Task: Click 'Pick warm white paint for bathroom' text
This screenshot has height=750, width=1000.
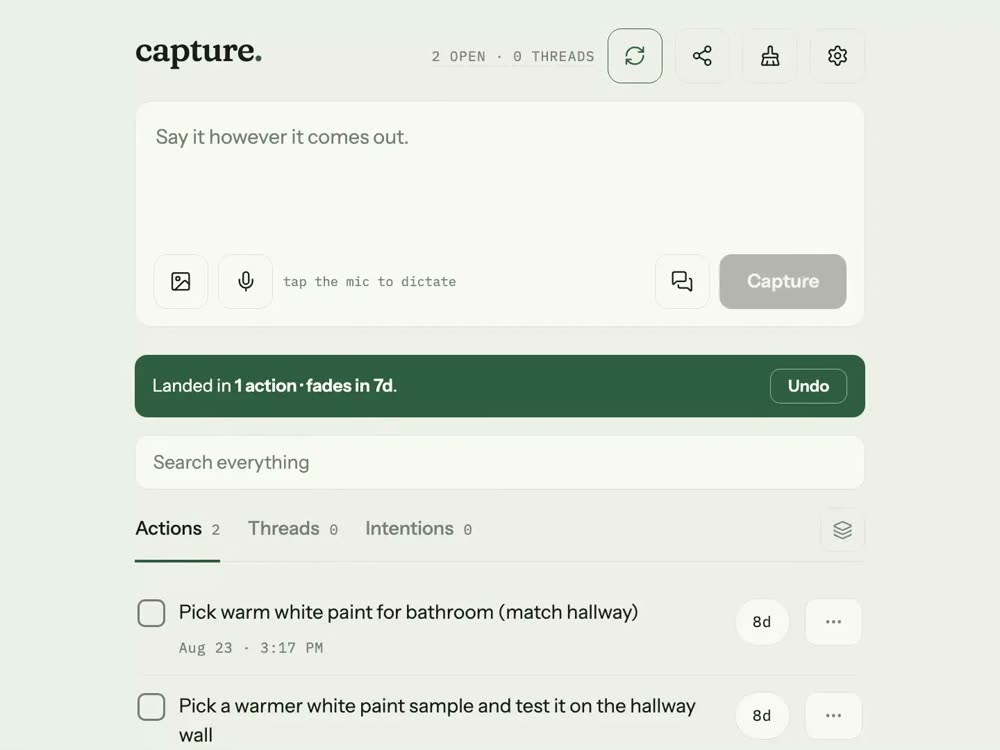Action: click(408, 612)
